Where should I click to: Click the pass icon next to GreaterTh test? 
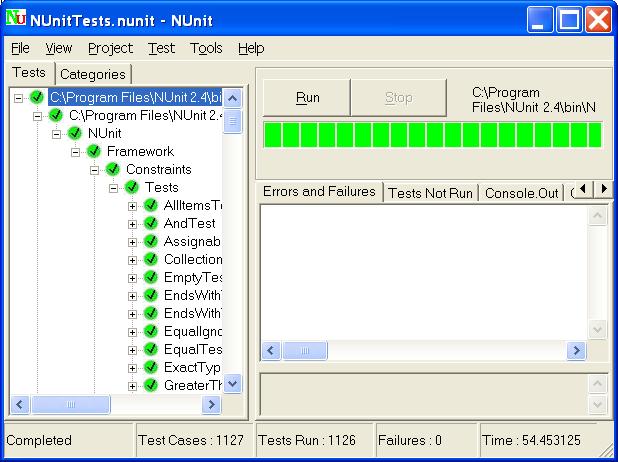click(x=151, y=386)
